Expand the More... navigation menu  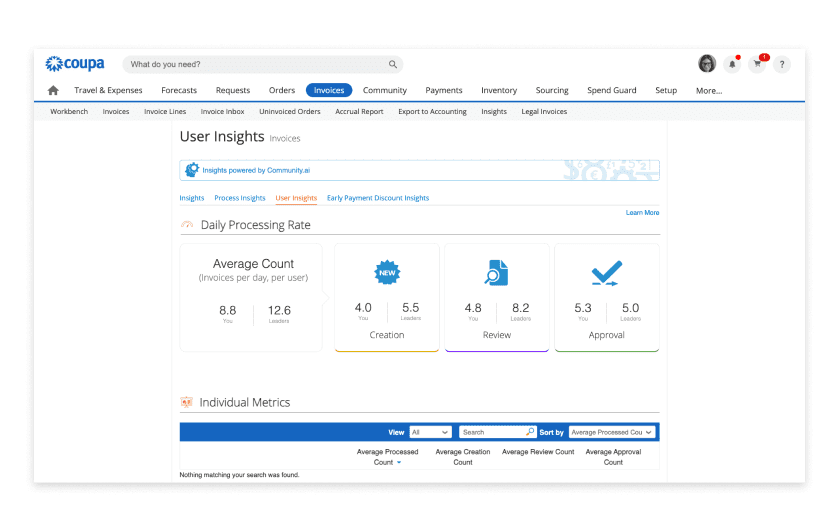[x=709, y=90]
